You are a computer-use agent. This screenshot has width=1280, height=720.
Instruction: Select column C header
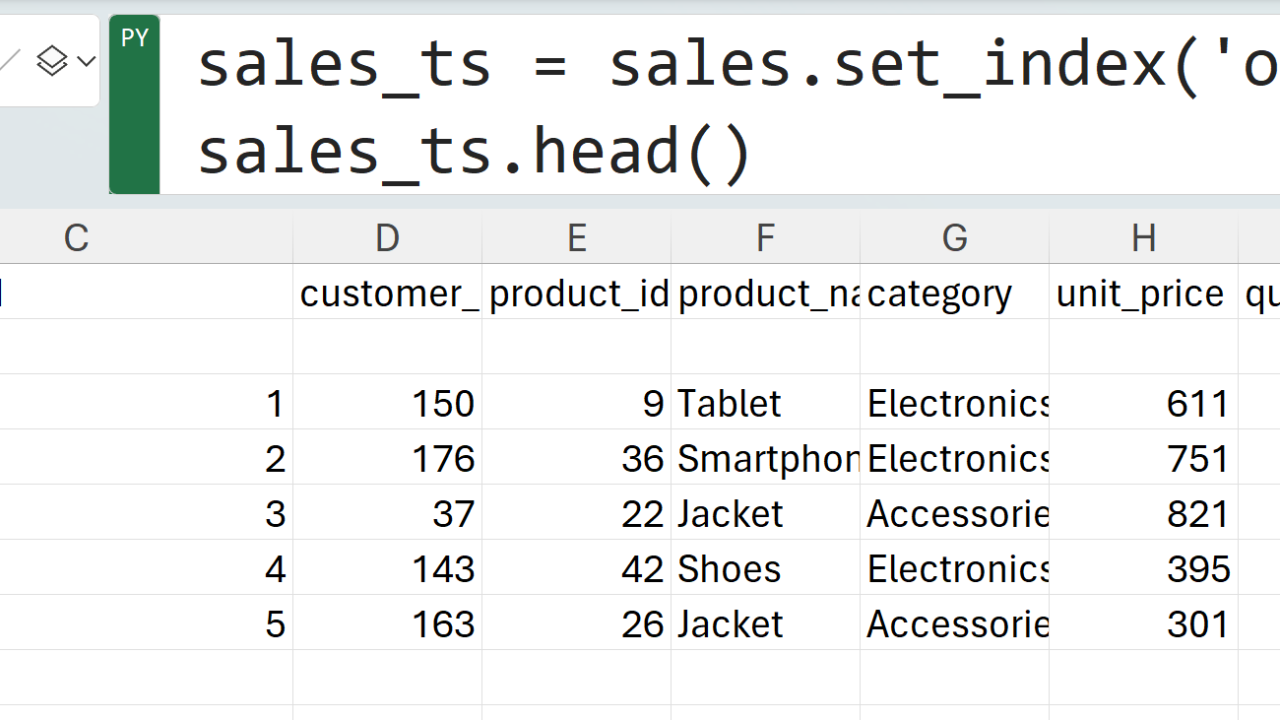[x=76, y=238]
